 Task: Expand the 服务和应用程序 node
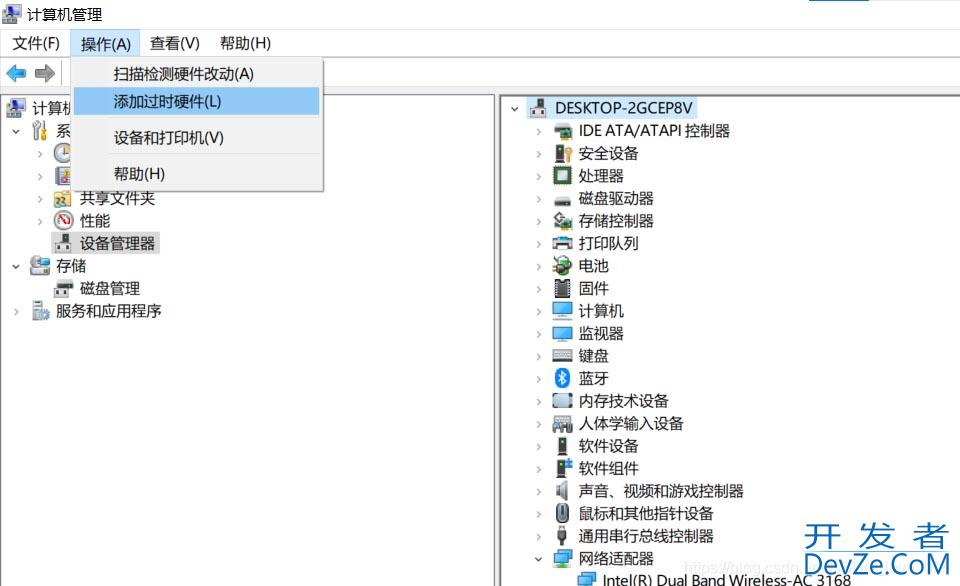(17, 312)
